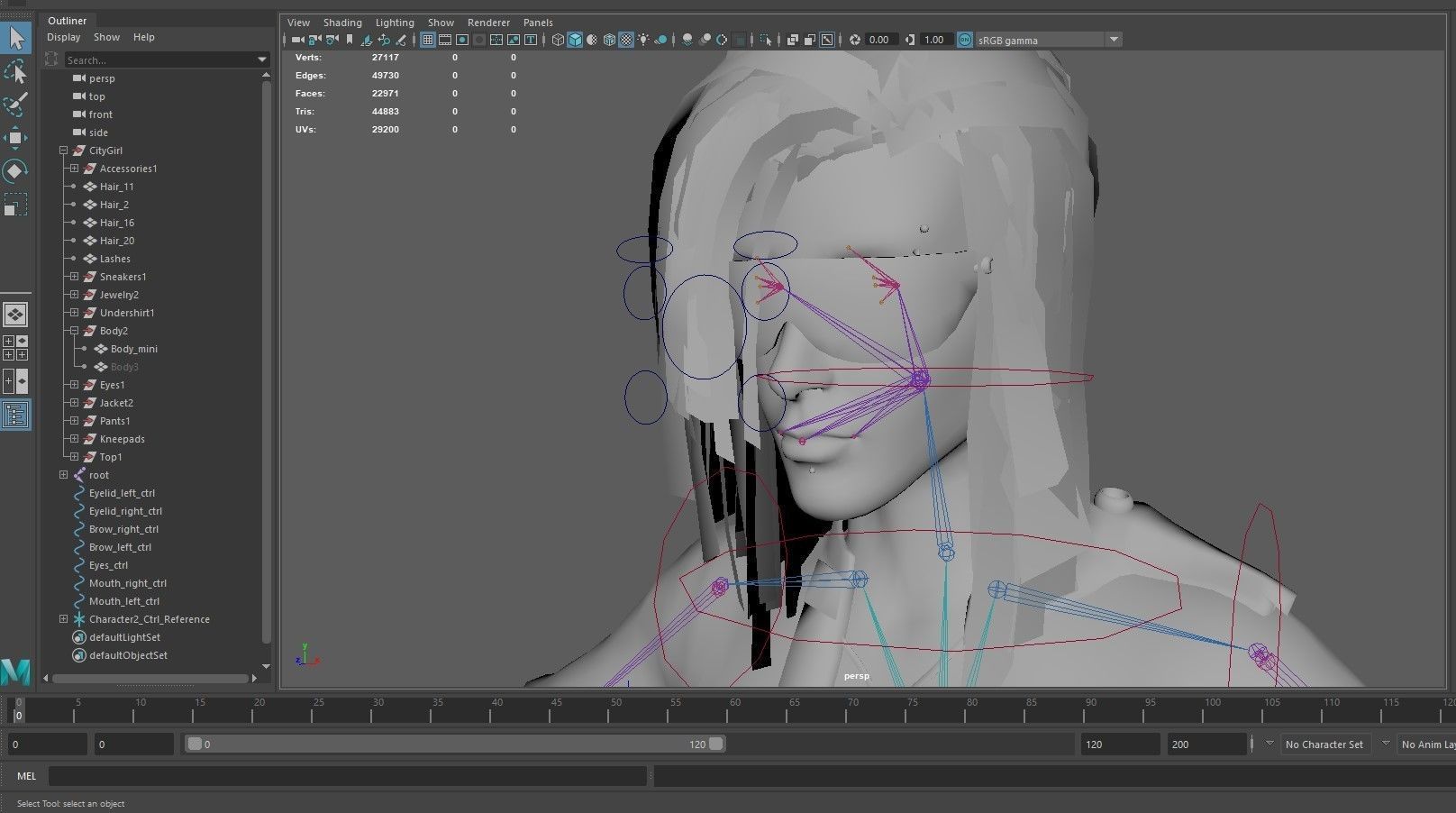The width and height of the screenshot is (1456, 813).
Task: Toggle the viewport Grid display
Action: (x=428, y=40)
